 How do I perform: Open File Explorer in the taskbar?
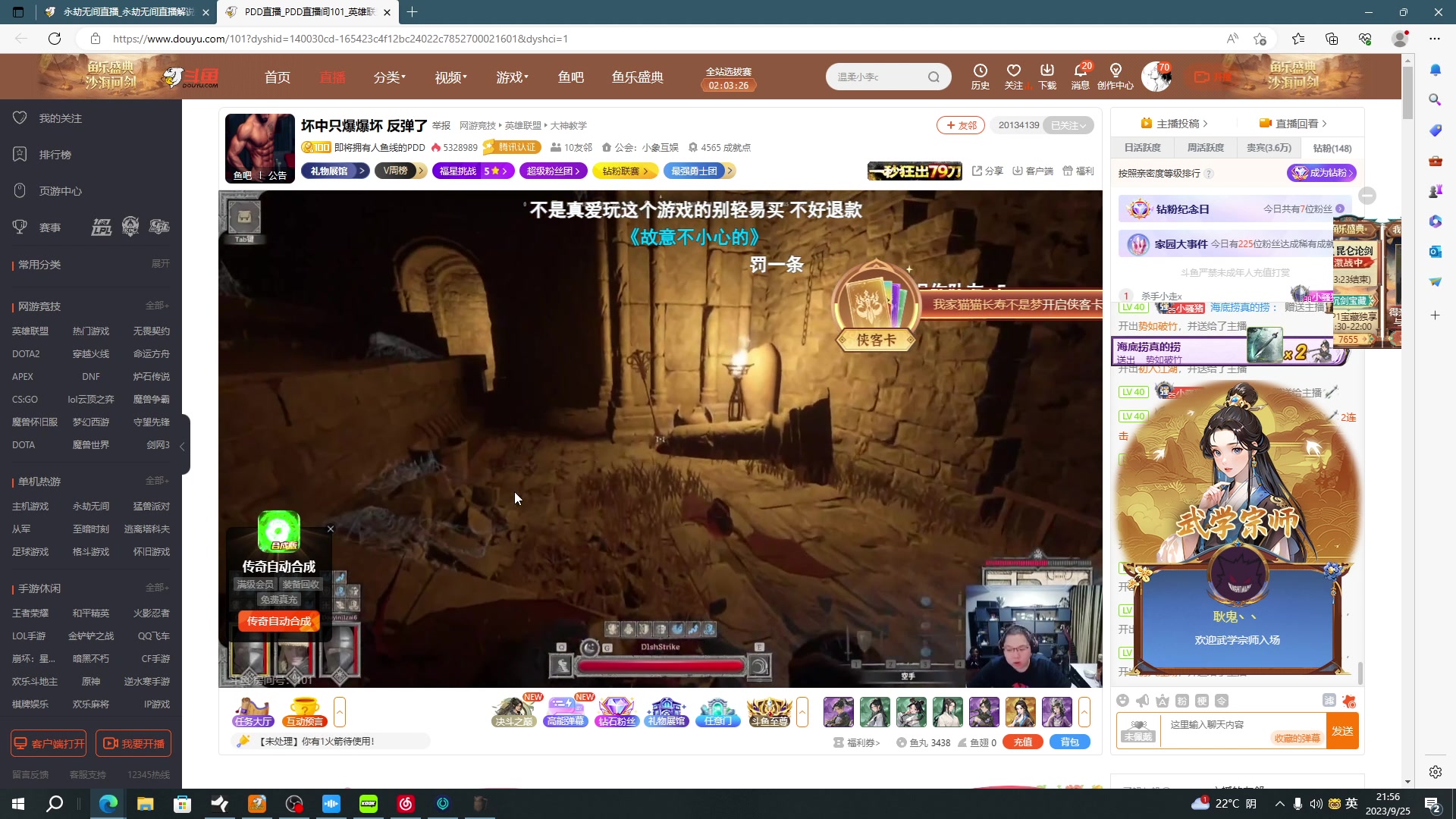tap(146, 804)
